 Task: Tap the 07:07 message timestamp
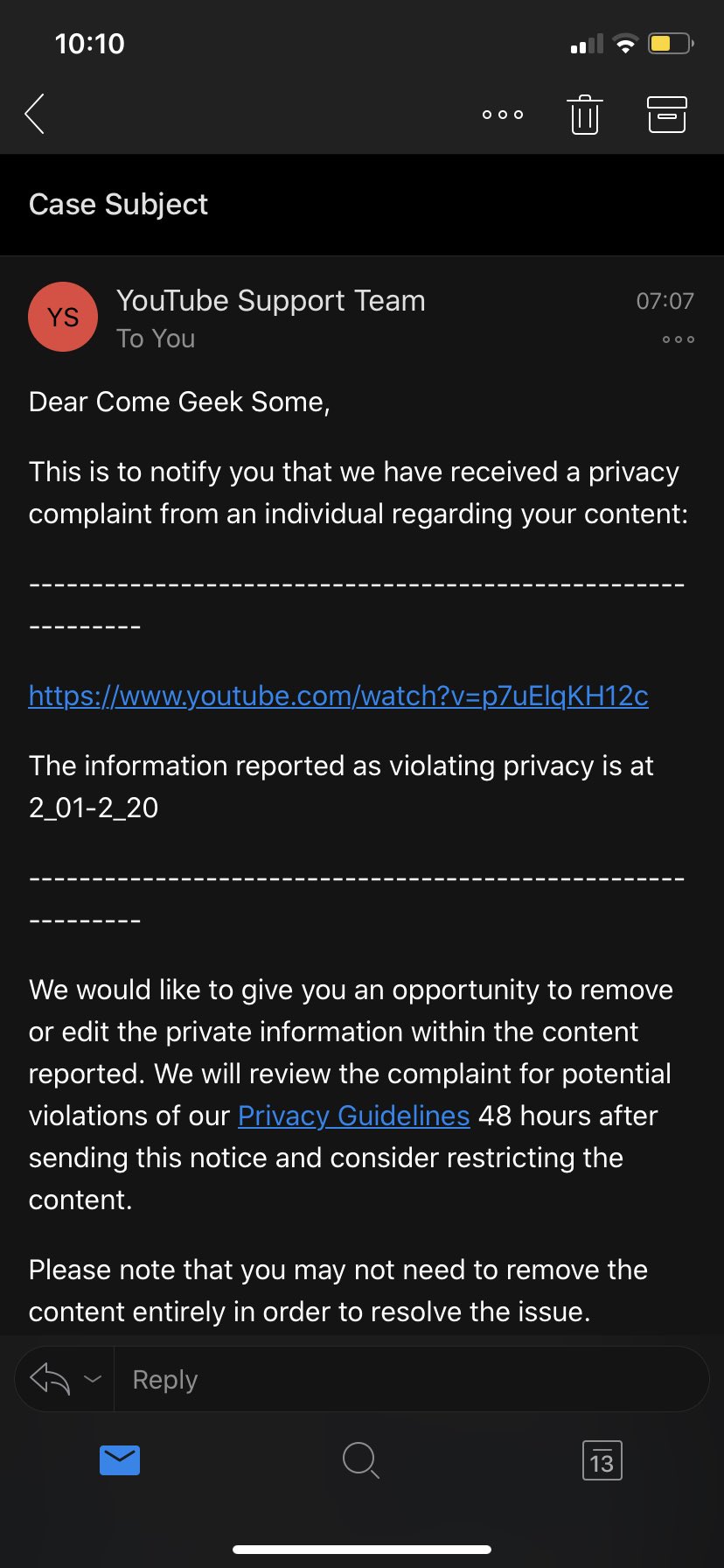point(665,301)
